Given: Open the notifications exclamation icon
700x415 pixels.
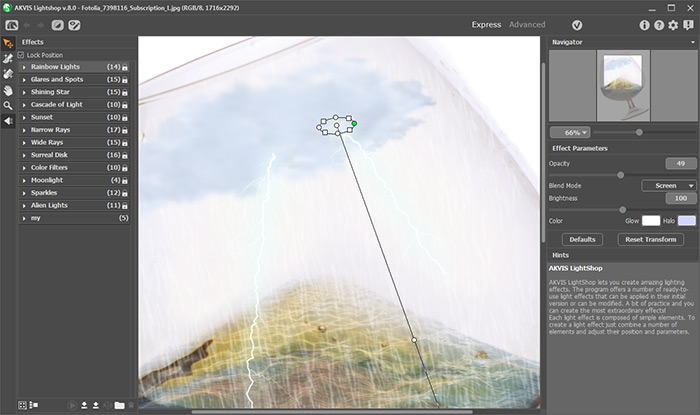Looking at the screenshot, I should point(688,25).
